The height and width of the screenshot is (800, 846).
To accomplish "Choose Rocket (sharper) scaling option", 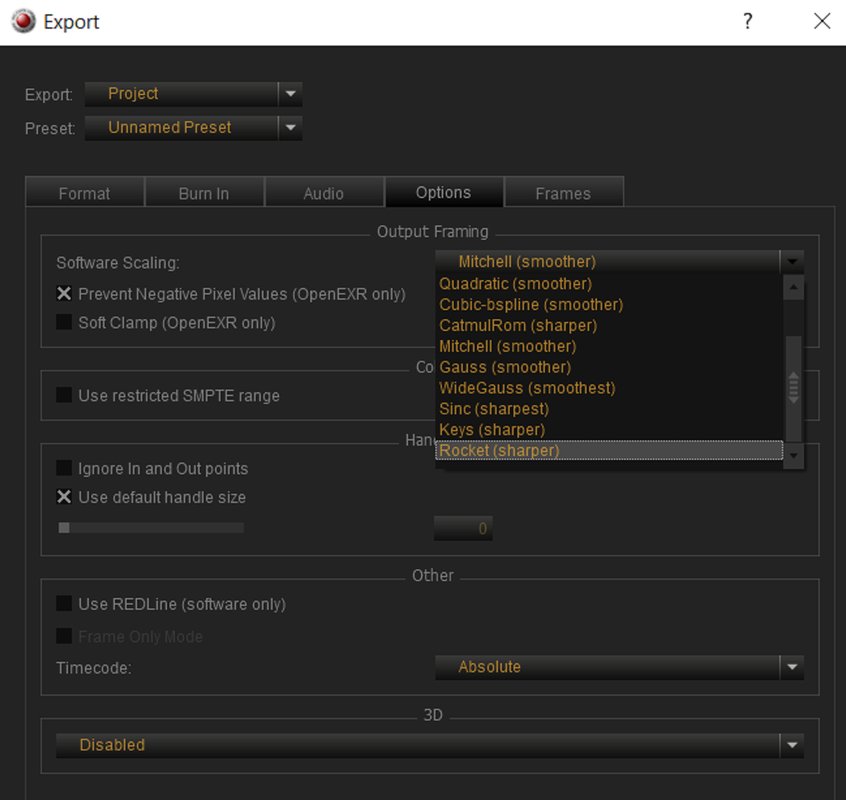I will click(x=609, y=450).
